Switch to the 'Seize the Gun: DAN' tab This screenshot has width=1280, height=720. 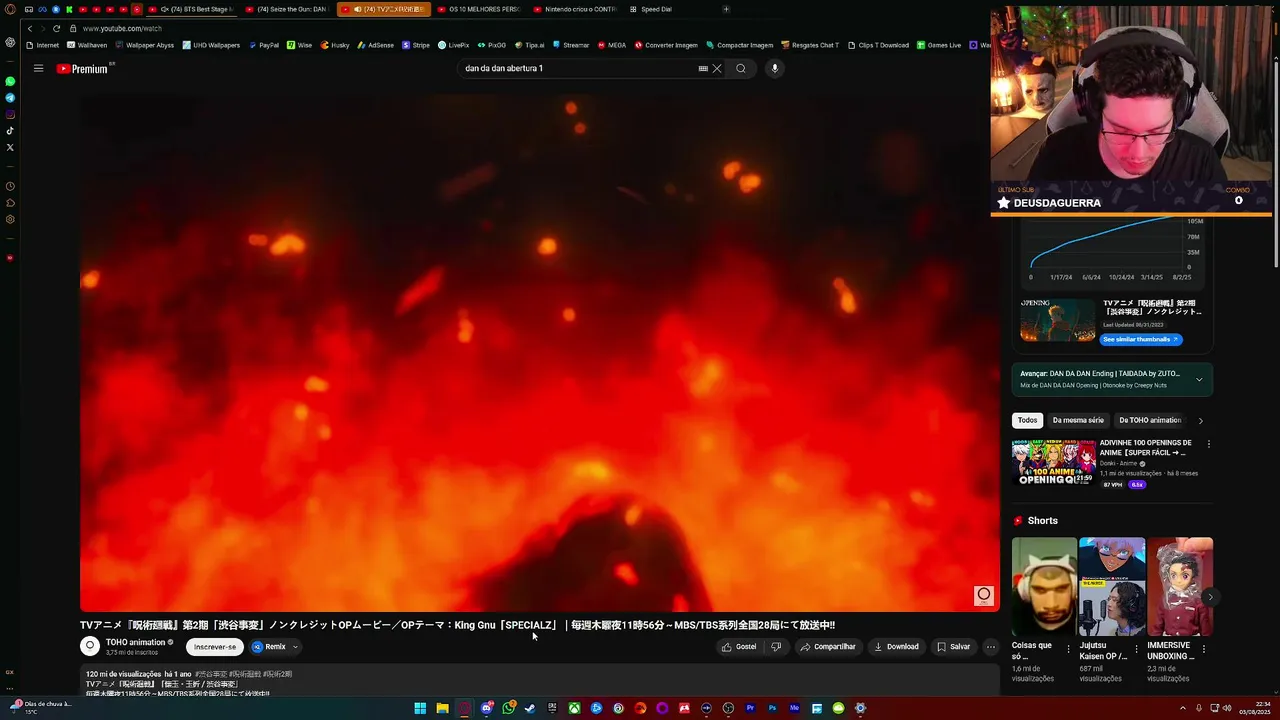(287, 9)
